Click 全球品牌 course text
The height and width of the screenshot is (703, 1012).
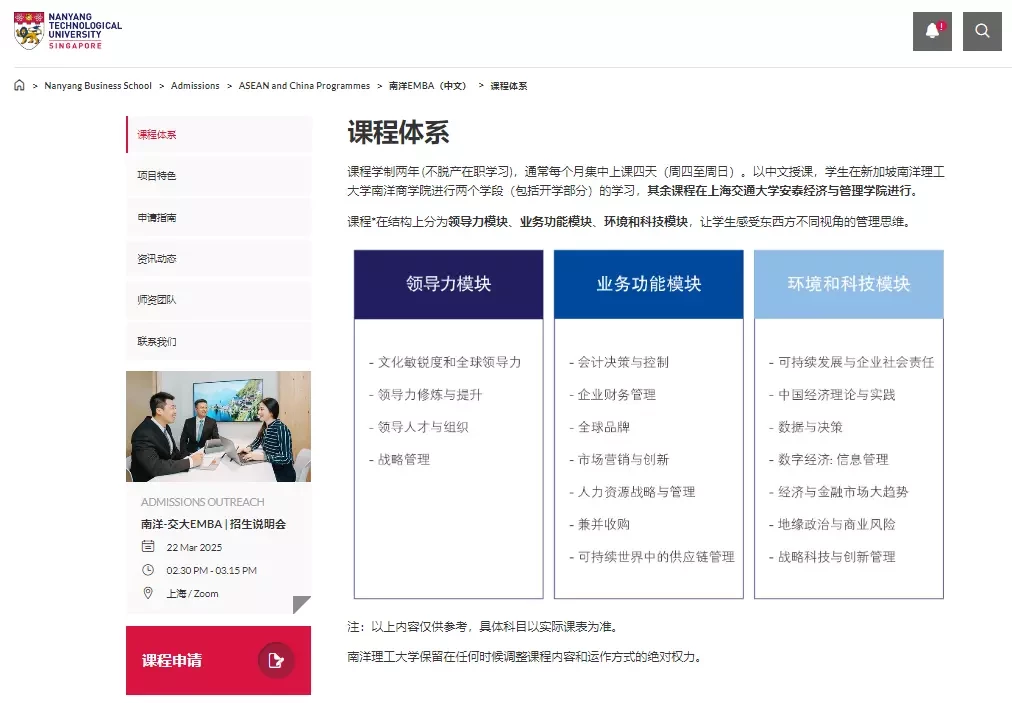603,427
